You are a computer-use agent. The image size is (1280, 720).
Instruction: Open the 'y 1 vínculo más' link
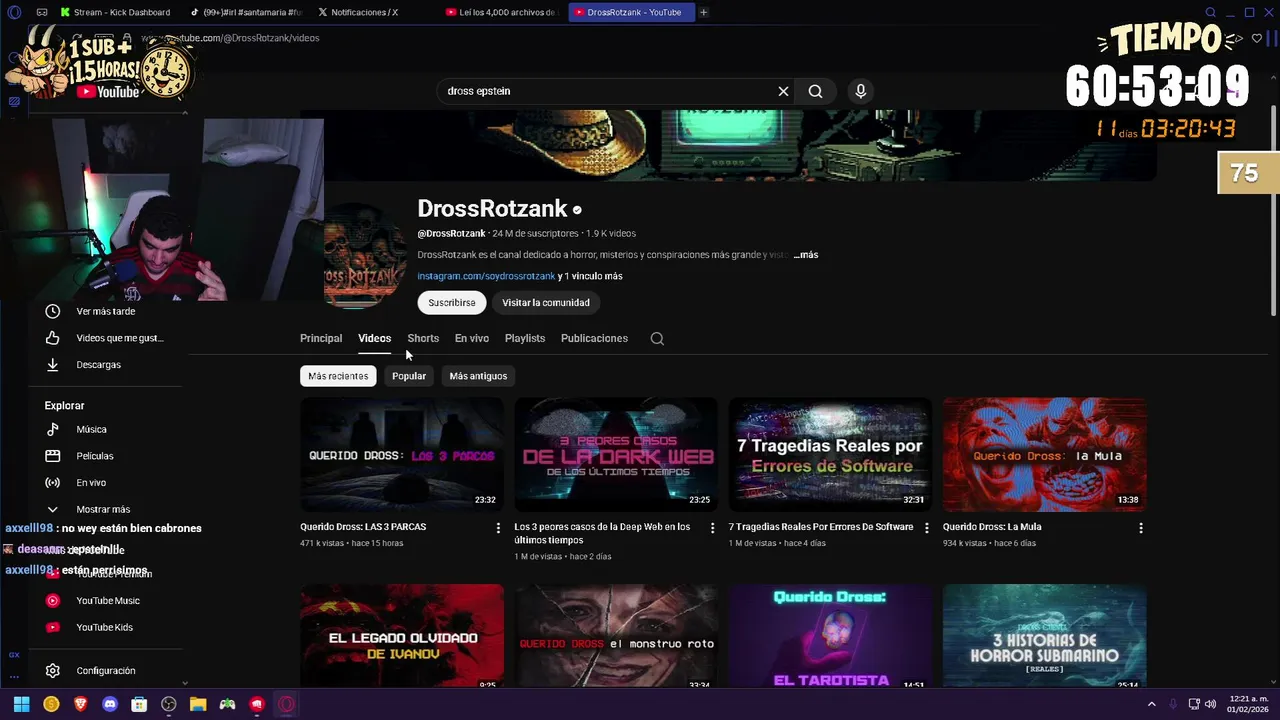coord(590,276)
